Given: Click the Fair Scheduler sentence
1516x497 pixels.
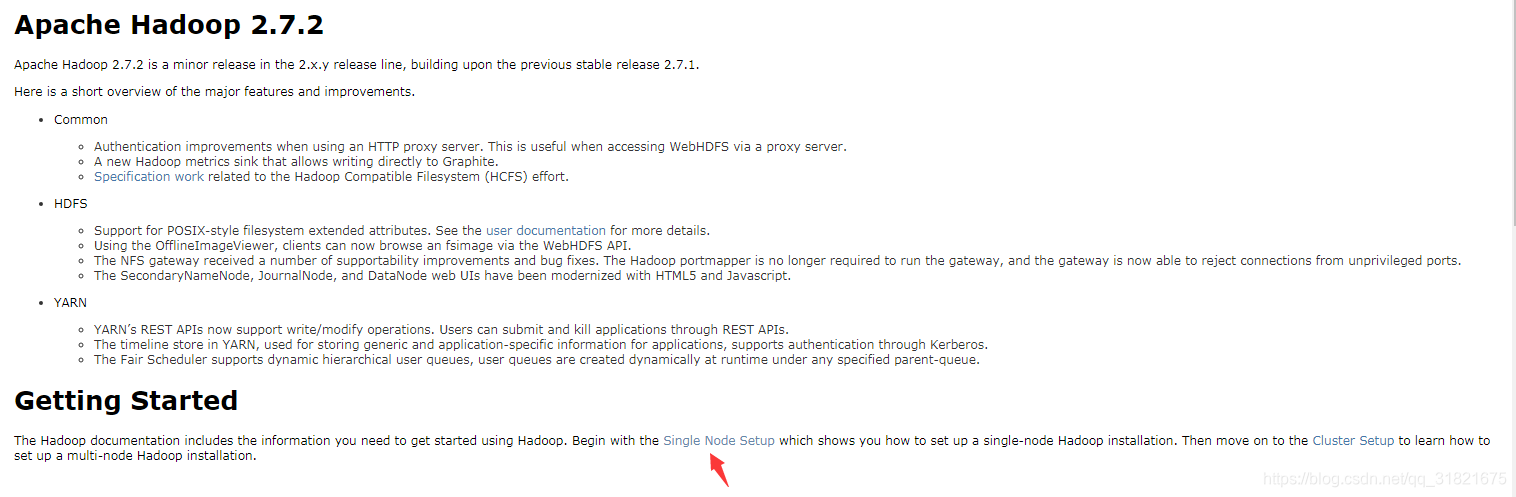Looking at the screenshot, I should tap(537, 359).
